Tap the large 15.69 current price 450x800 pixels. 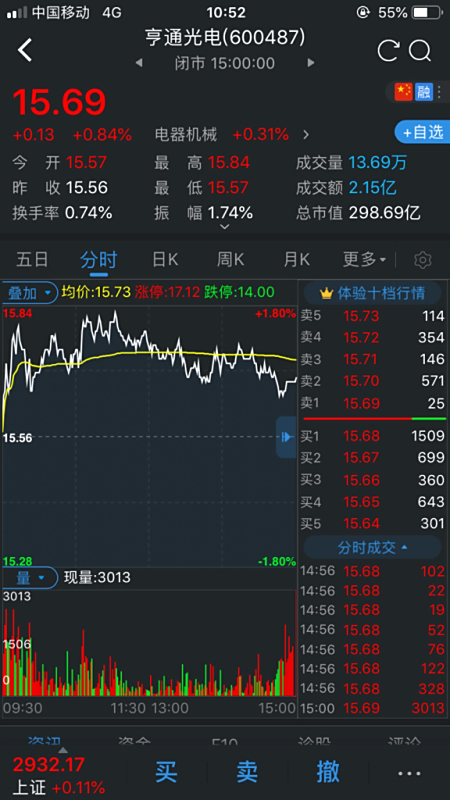tap(59, 102)
